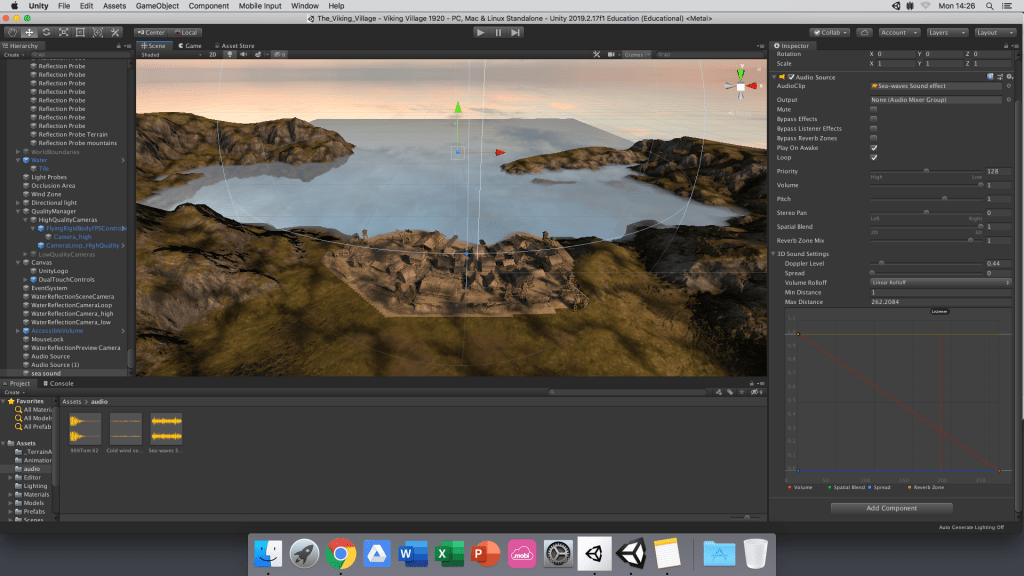The image size is (1024, 576).
Task: Disable Play On Awake checkbox
Action: 874,148
